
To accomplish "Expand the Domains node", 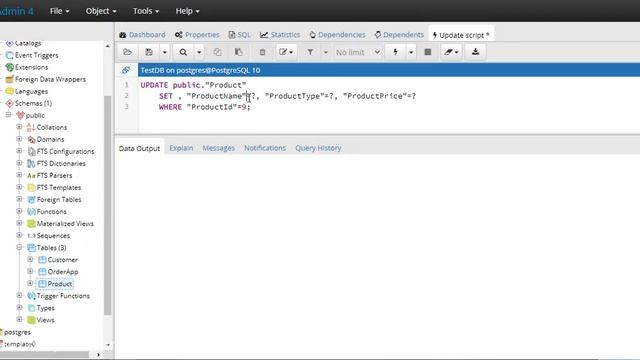I will coord(19,139).
